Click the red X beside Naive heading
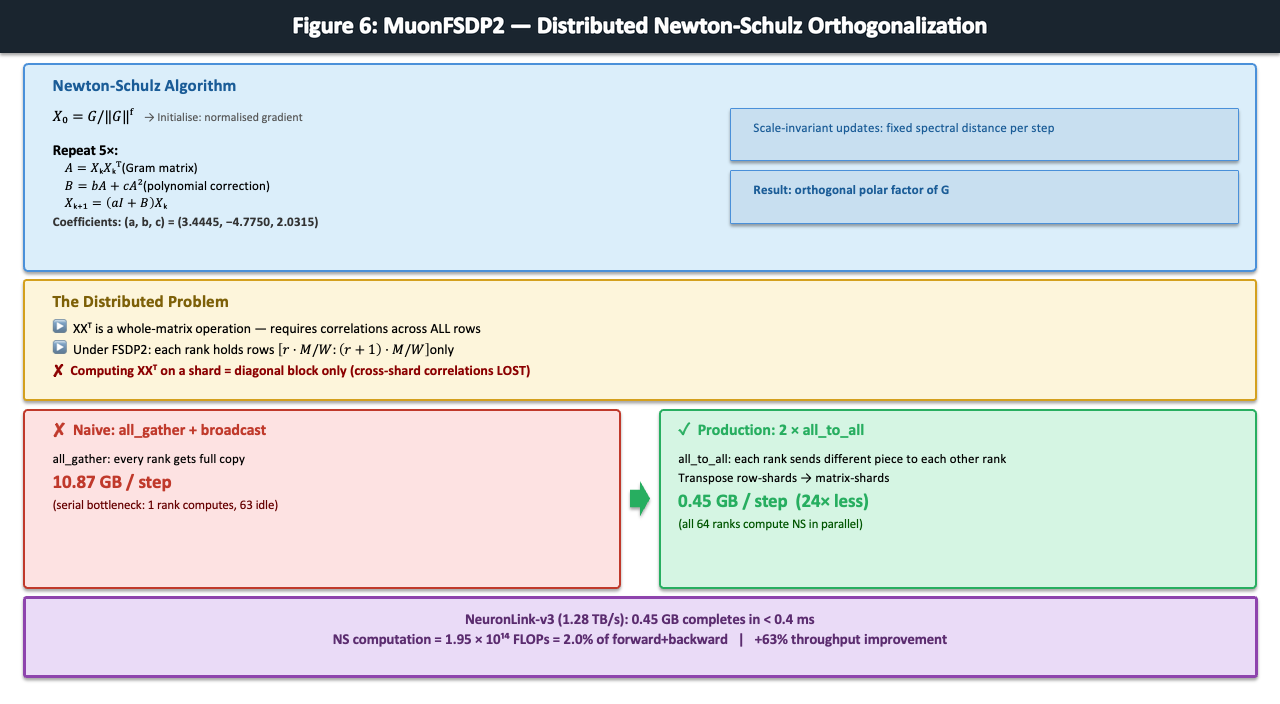The width and height of the screenshot is (1280, 704). point(59,430)
